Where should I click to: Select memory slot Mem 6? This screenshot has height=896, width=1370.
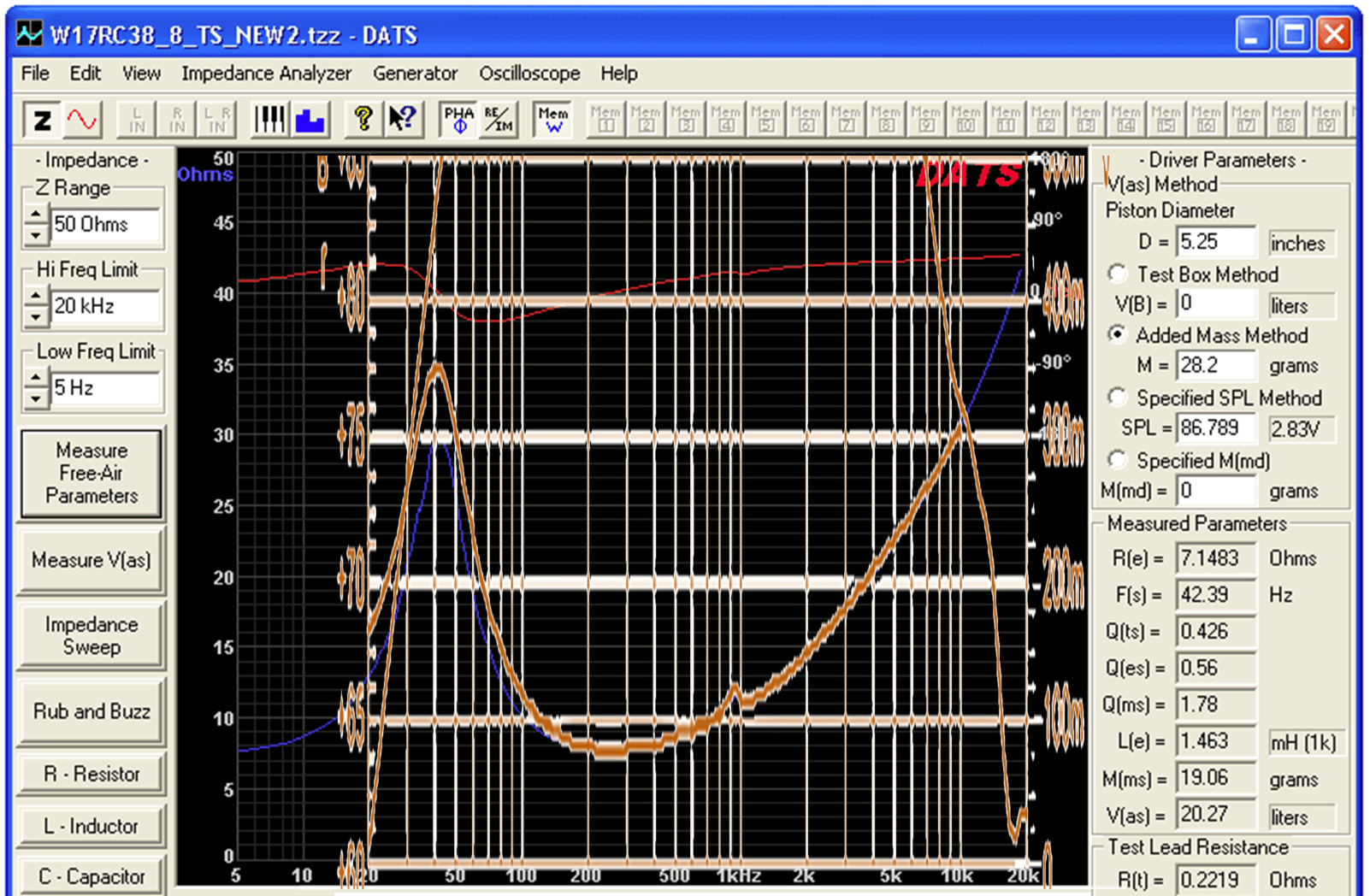point(806,120)
